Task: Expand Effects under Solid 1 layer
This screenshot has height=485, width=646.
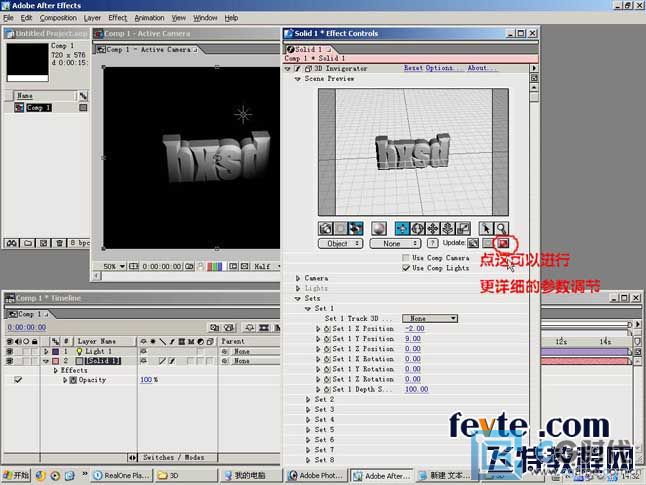Action: coord(56,370)
